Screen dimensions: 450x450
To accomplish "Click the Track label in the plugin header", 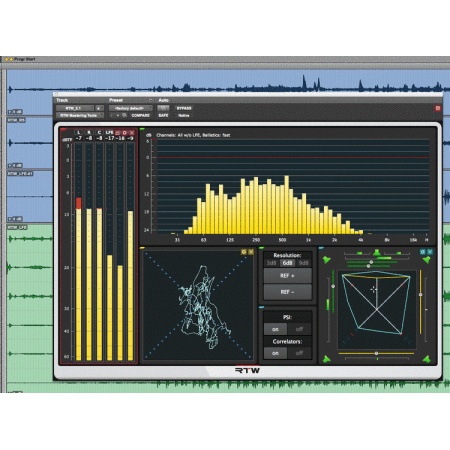I will pos(62,100).
